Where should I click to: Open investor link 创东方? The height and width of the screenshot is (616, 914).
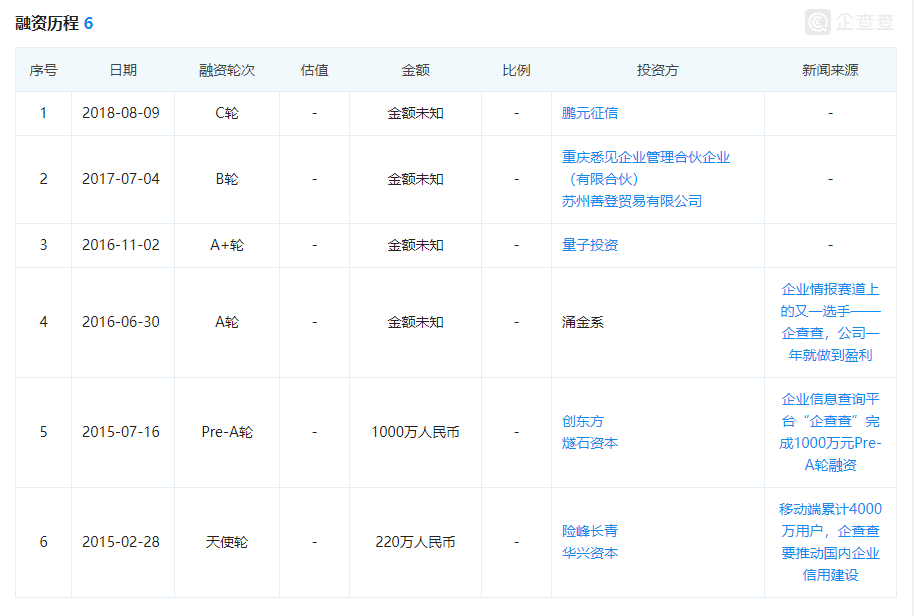click(582, 421)
